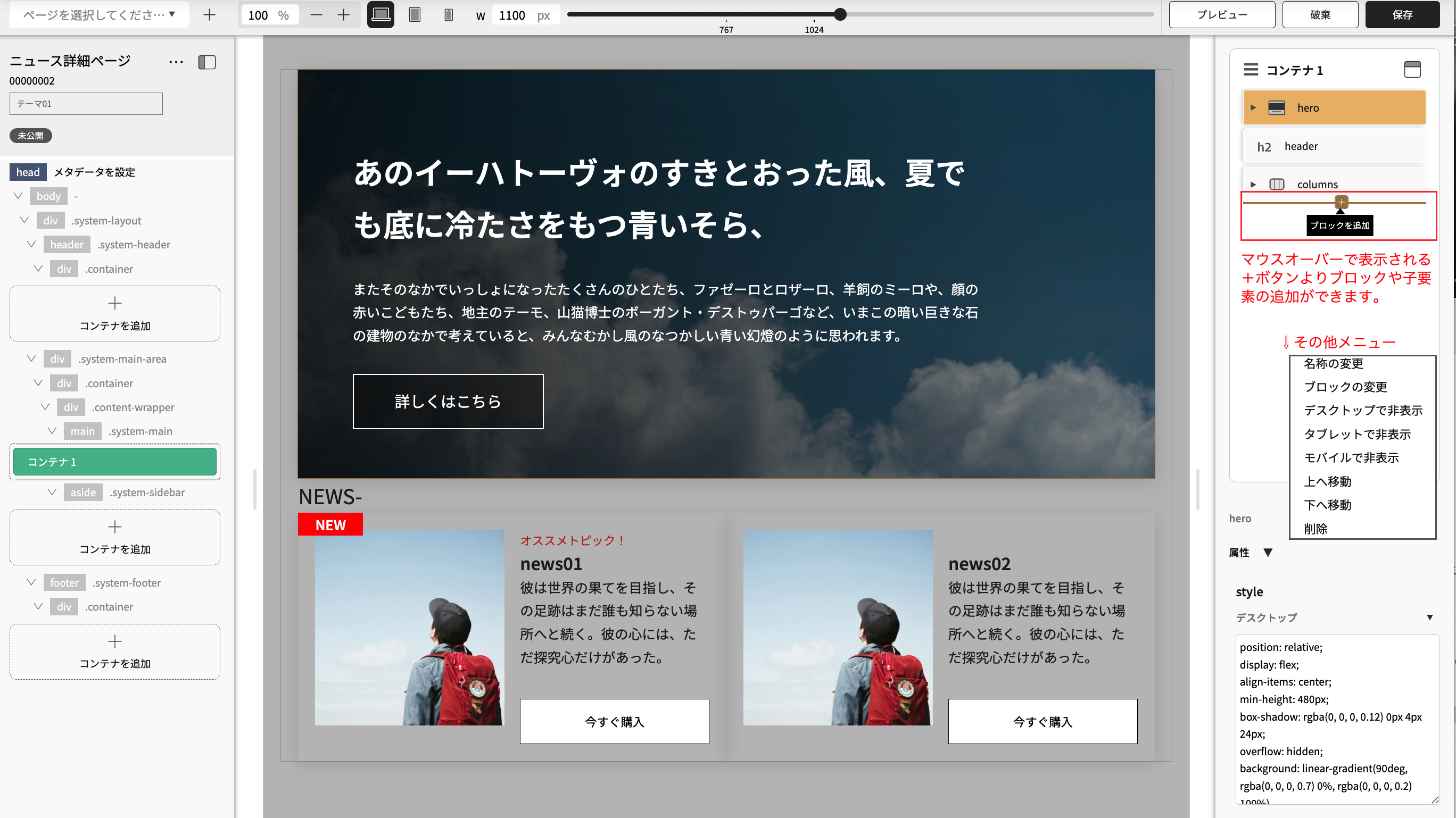
Task: Add container below aside .system-sidebar
Action: [x=115, y=537]
